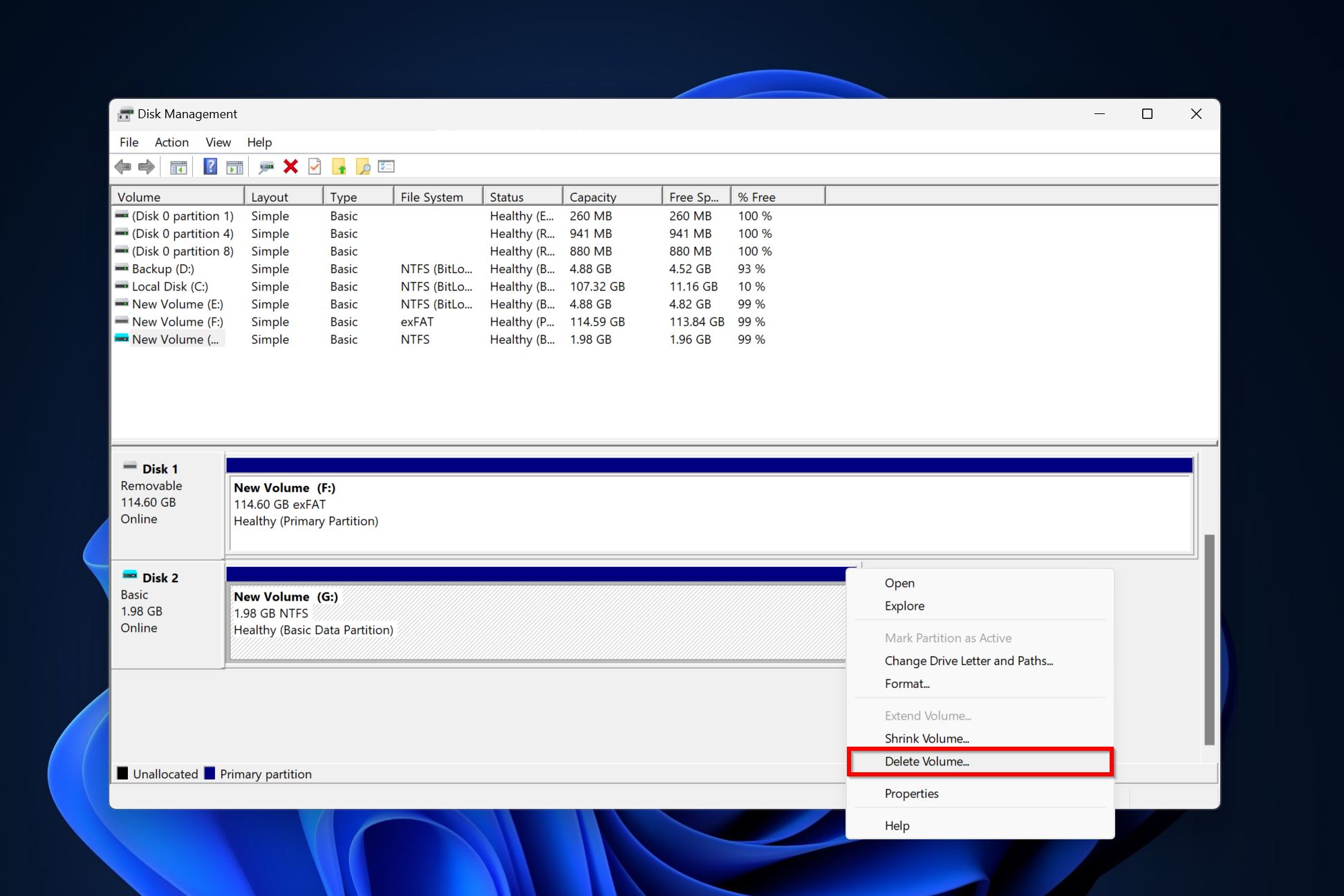1344x896 pixels.
Task: Expand the Action menu in menu bar
Action: tap(170, 142)
